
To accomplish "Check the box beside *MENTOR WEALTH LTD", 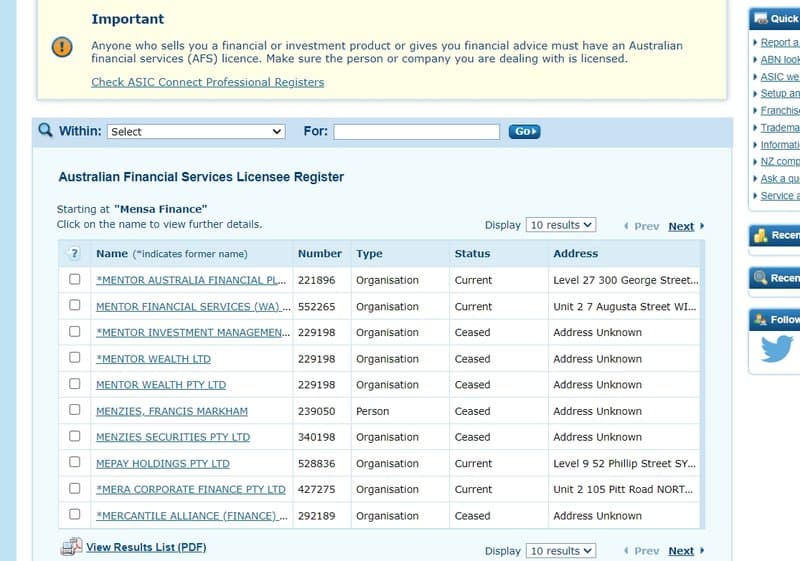I will [74, 358].
